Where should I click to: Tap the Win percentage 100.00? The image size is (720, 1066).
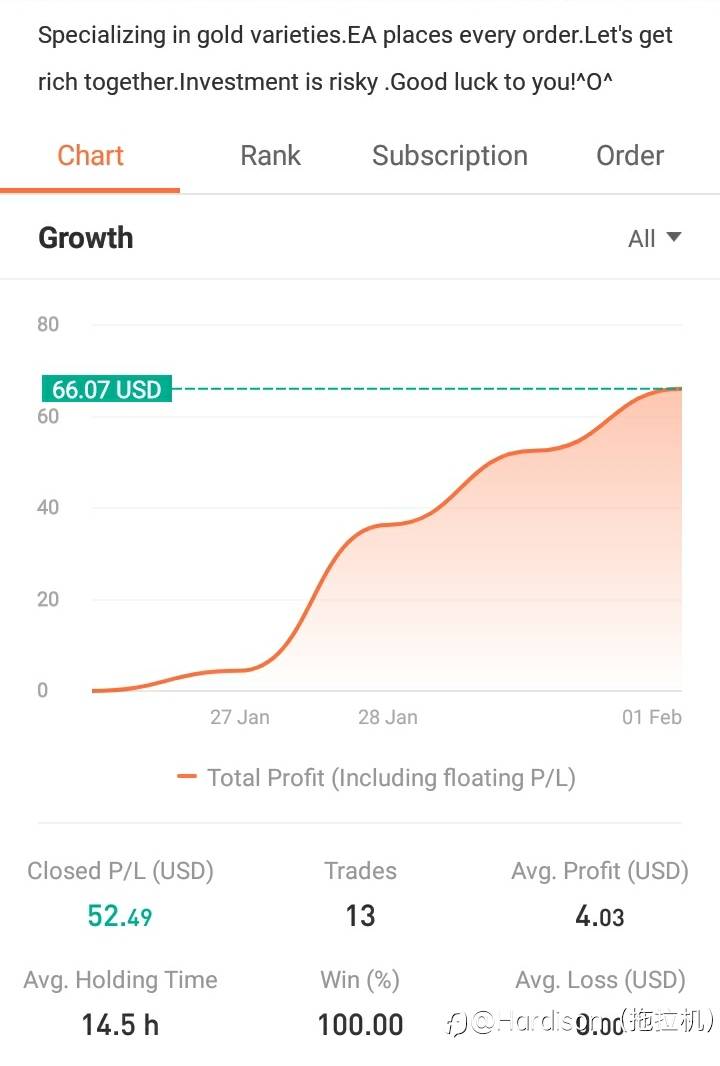pyautogui.click(x=360, y=1025)
